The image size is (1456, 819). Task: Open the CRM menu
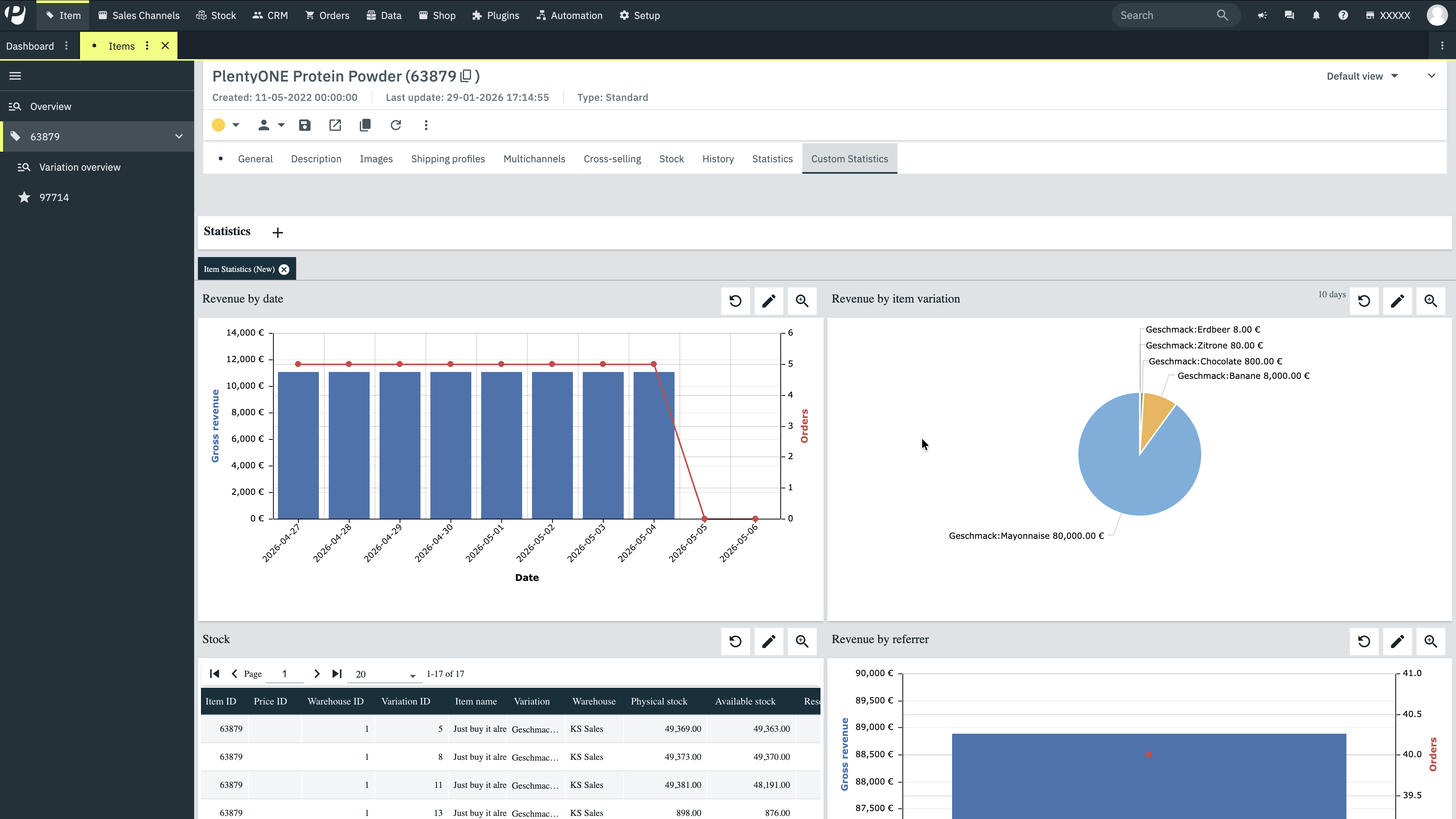click(x=270, y=15)
